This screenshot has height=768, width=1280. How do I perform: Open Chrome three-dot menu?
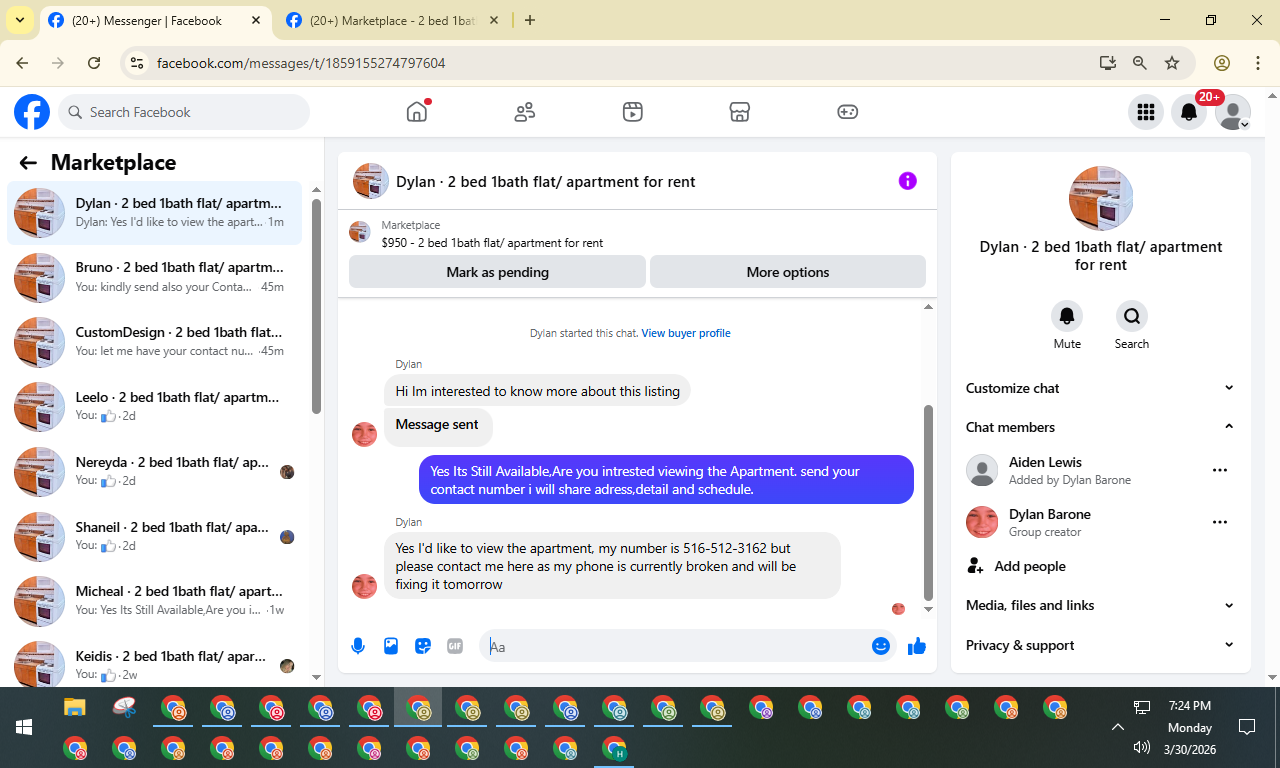click(x=1257, y=63)
